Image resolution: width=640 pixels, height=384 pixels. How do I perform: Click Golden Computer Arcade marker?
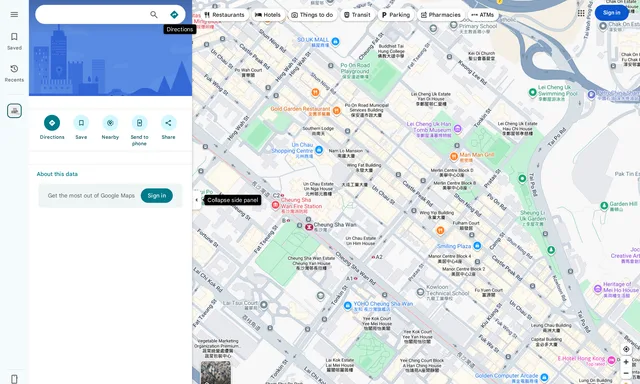tap(544, 377)
